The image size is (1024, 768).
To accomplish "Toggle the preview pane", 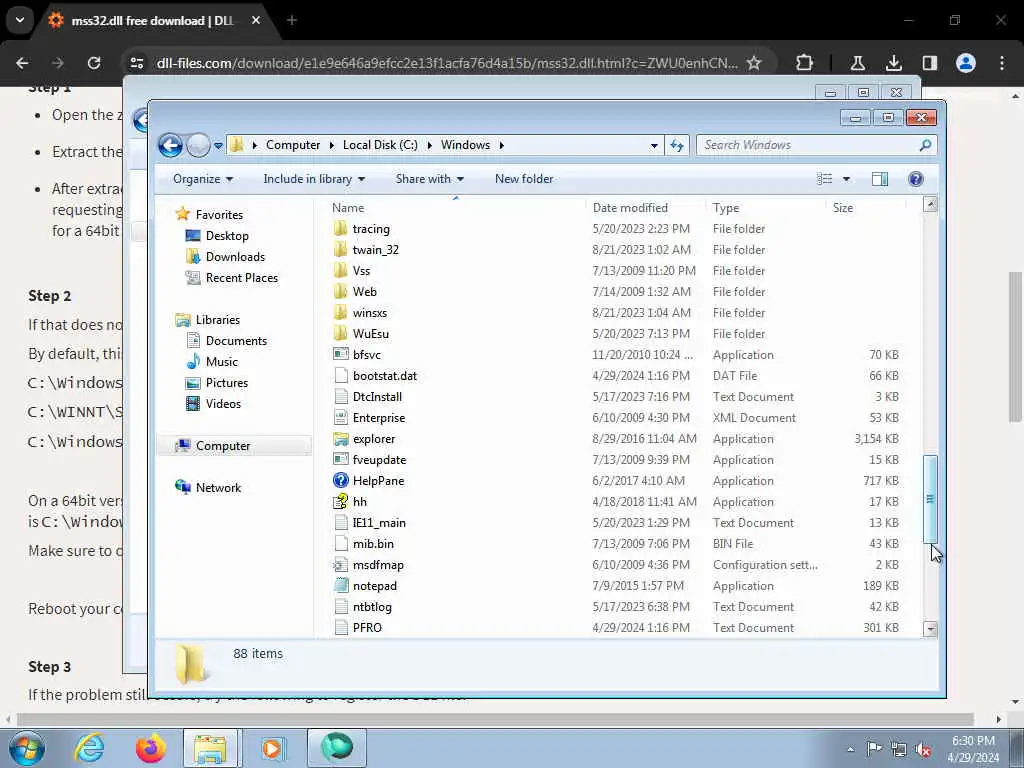I will pos(880,179).
